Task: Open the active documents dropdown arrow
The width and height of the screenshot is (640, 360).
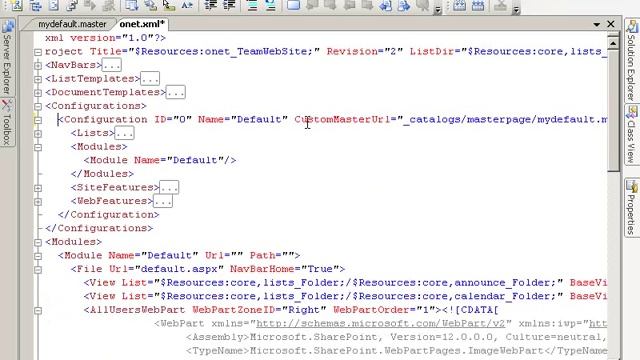Action: pos(596,24)
